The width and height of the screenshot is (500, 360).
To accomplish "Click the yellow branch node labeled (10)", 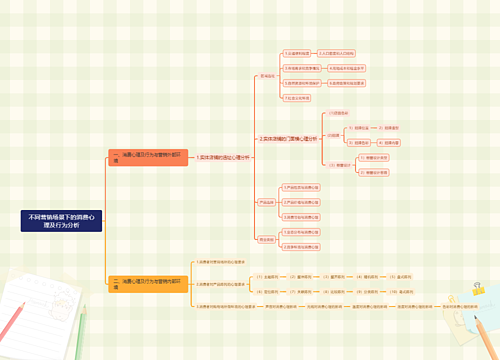I will tap(401, 292).
